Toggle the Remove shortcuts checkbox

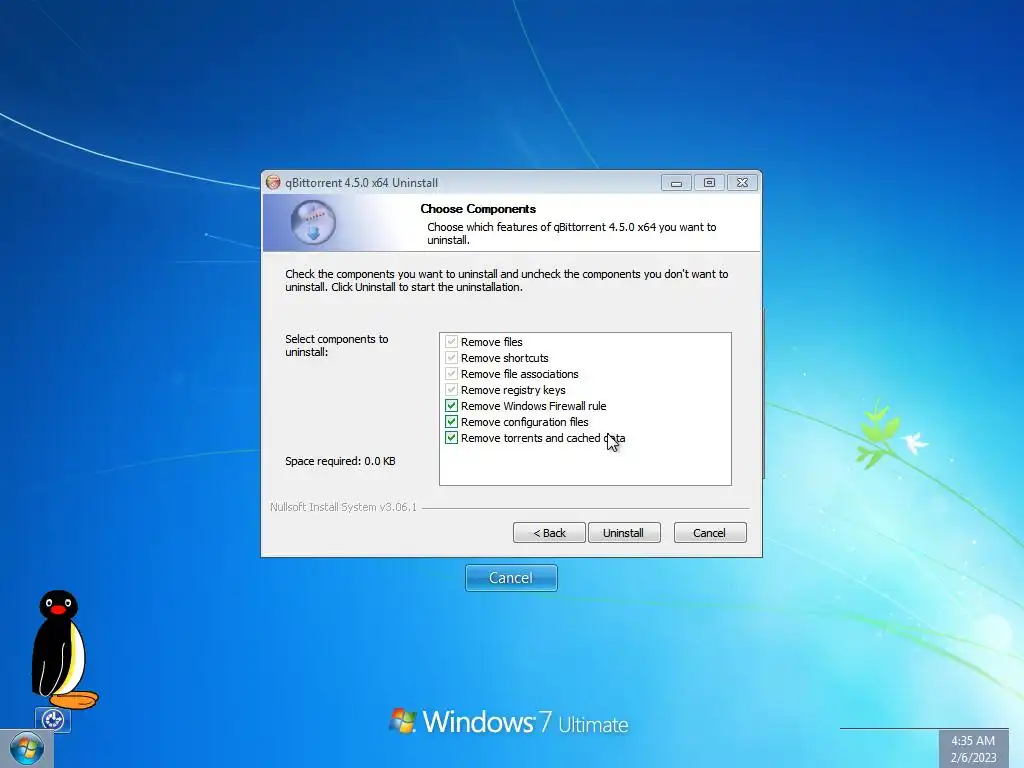pos(451,358)
